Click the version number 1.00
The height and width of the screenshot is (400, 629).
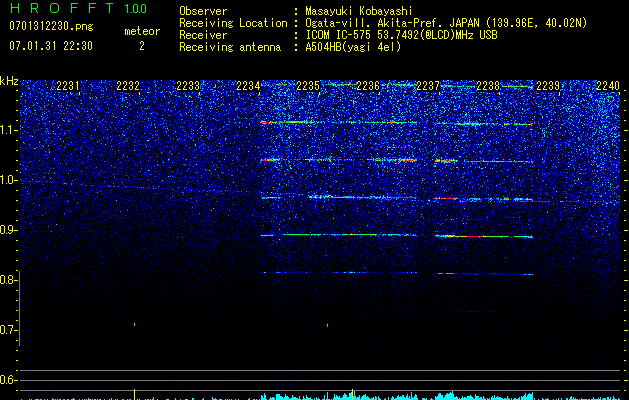coord(136,8)
